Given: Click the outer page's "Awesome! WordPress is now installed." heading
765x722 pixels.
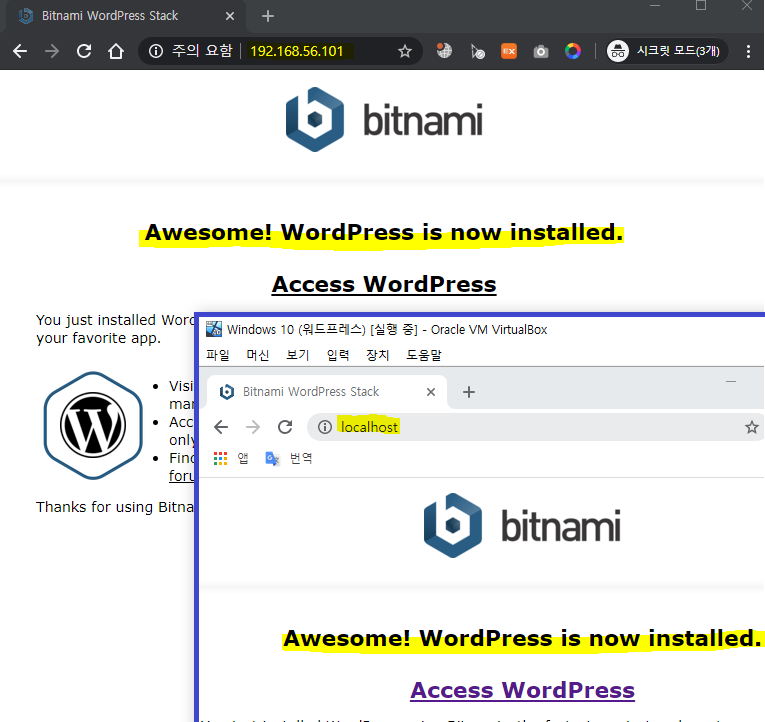Looking at the screenshot, I should tap(384, 232).
